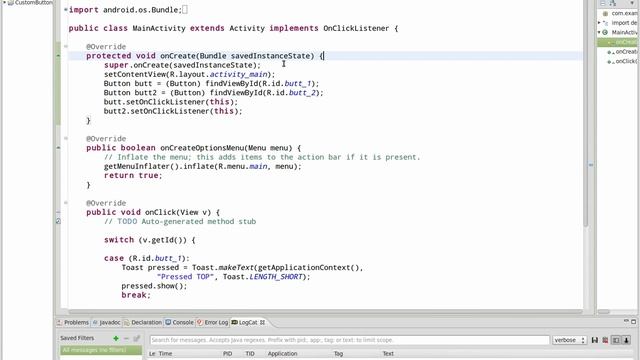The height and width of the screenshot is (360, 640).
Task: Fold the onClick method via gutter marker
Action: 66,203
